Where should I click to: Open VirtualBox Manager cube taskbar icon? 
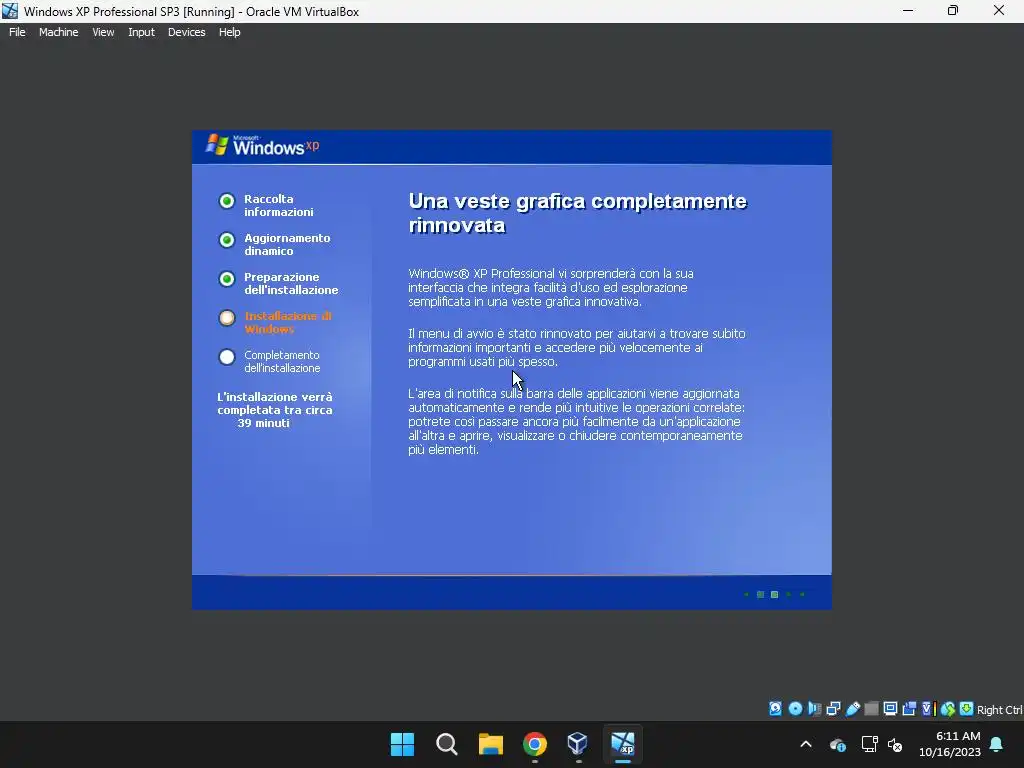click(578, 744)
